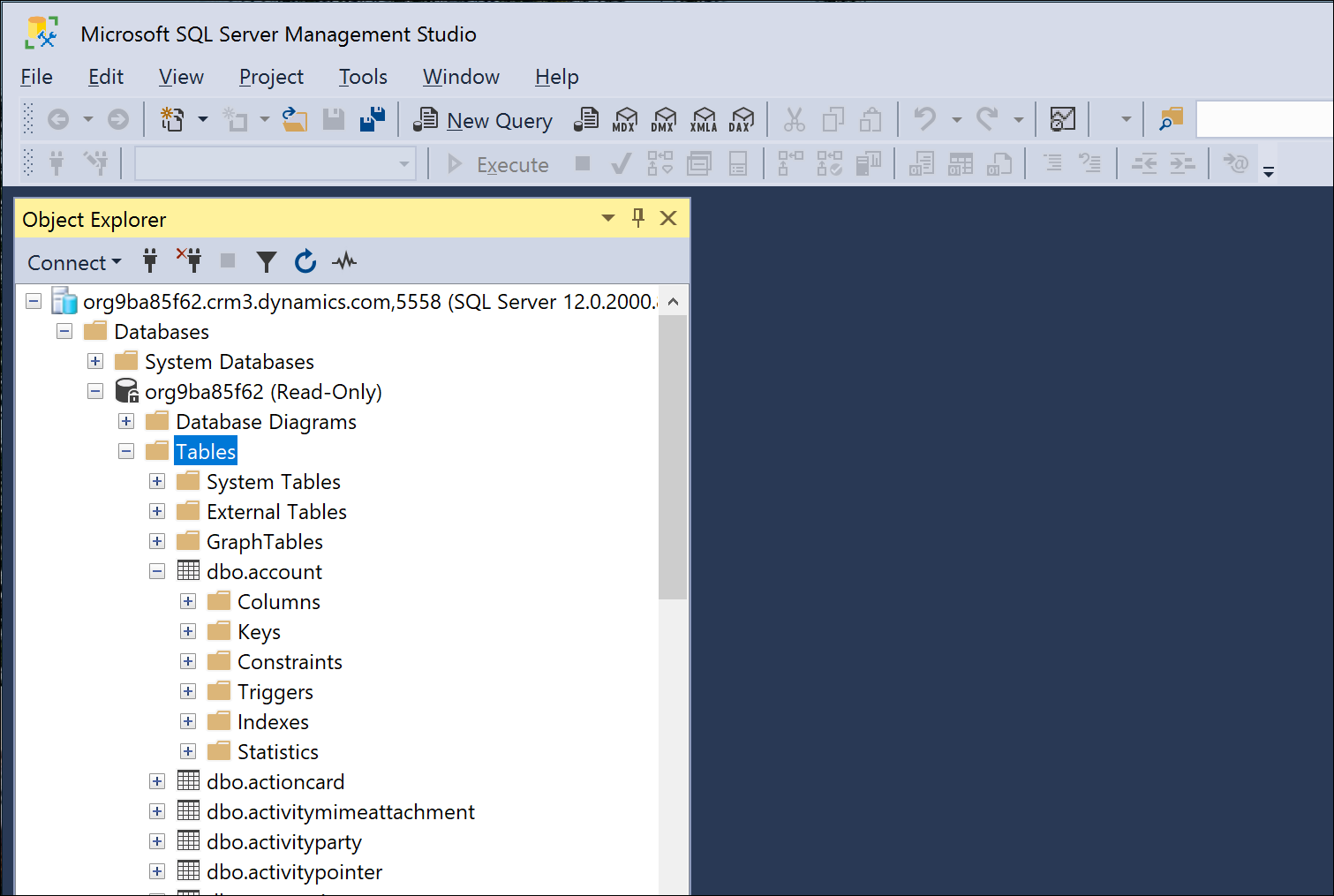Viewport: 1334px width, 896px height.
Task: Click the XMLA query icon
Action: pyautogui.click(x=703, y=119)
